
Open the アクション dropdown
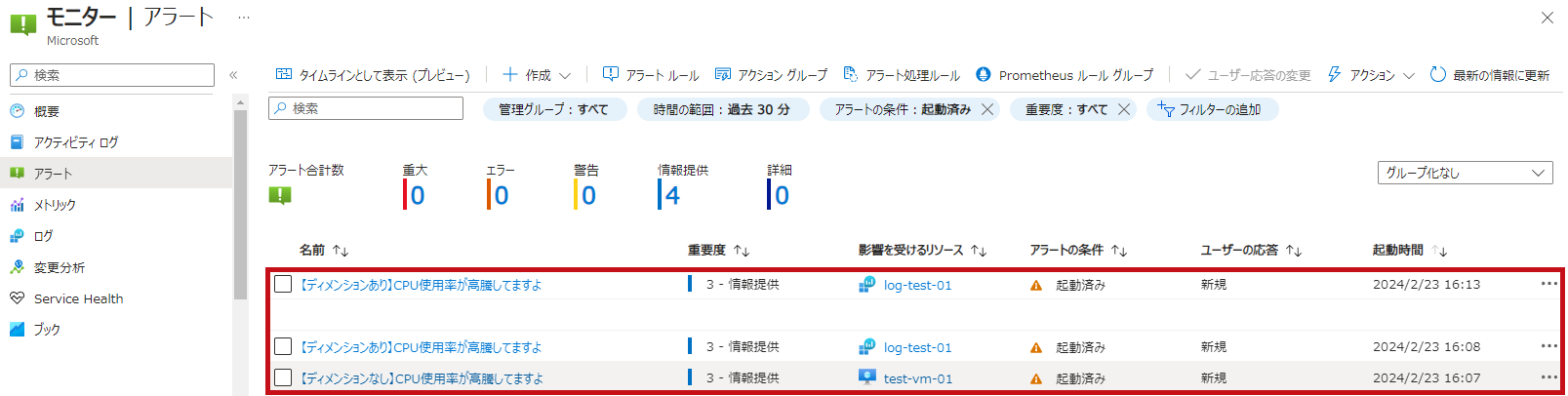(1371, 75)
